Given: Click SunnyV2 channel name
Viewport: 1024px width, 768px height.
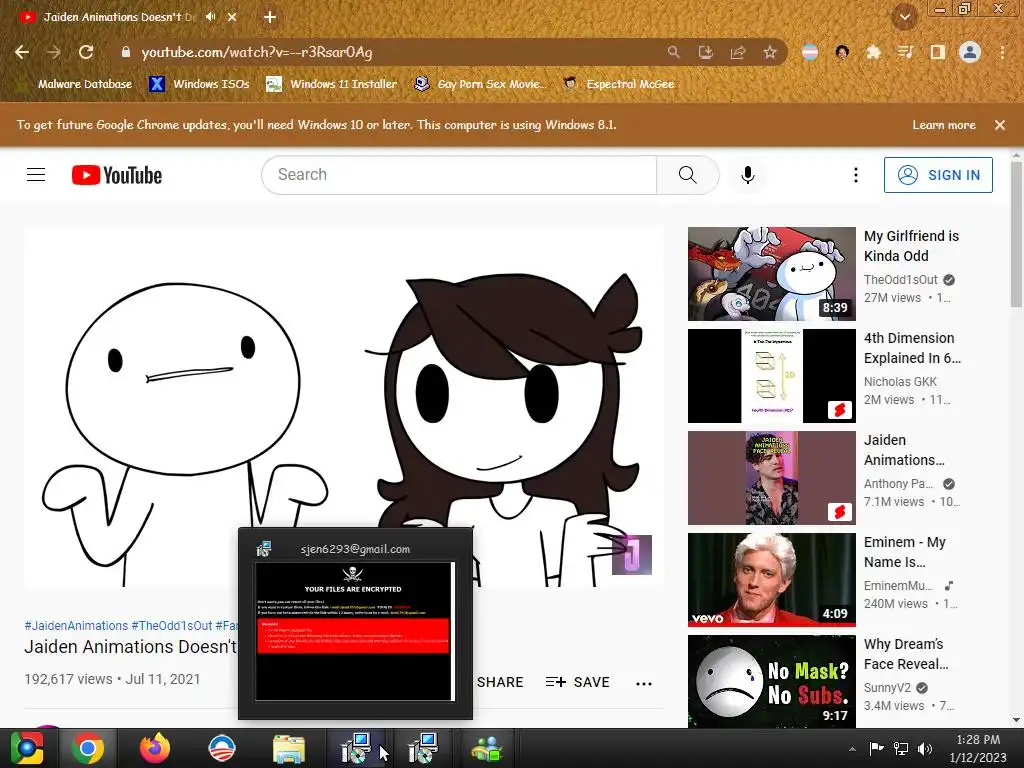Looking at the screenshot, I should pyautogui.click(x=887, y=688).
